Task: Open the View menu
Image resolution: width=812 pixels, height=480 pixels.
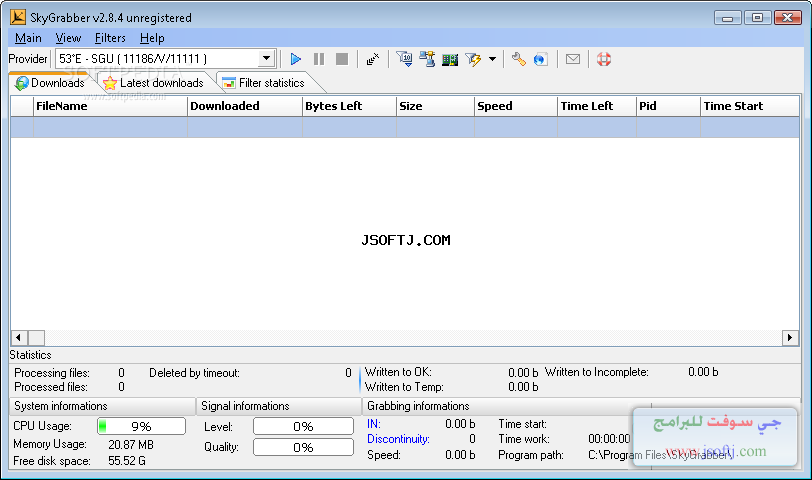Action: (68, 38)
